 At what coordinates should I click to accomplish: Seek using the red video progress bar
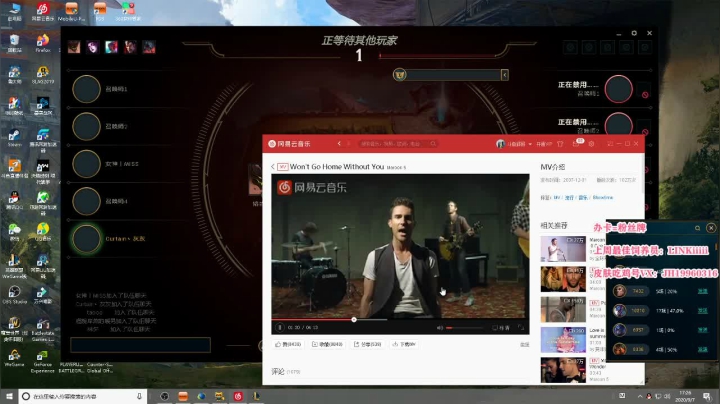[x=400, y=320]
